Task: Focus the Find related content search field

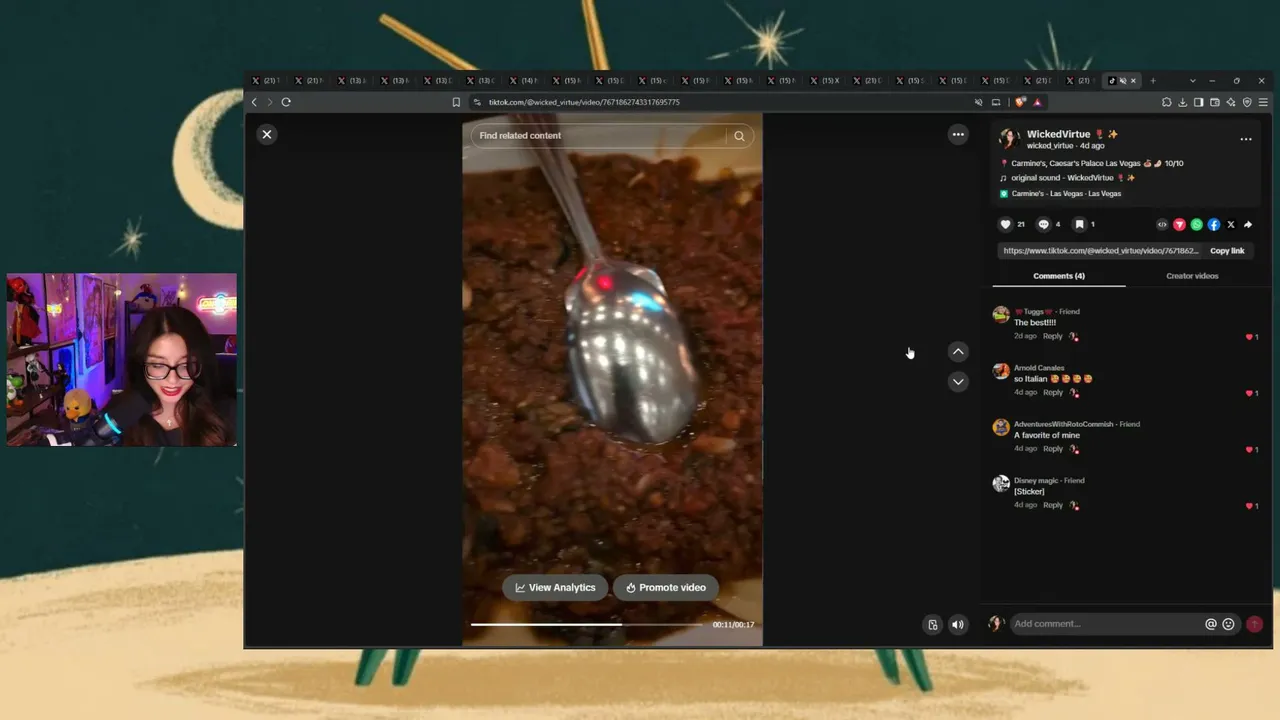Action: [x=600, y=136]
